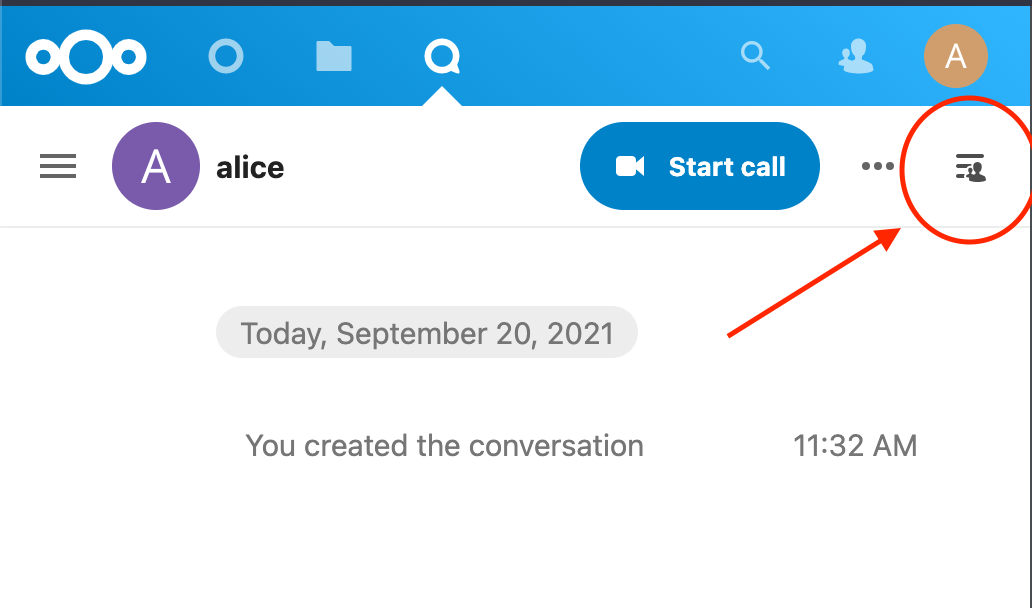Open the active Talk tab in the app bar

click(x=442, y=57)
